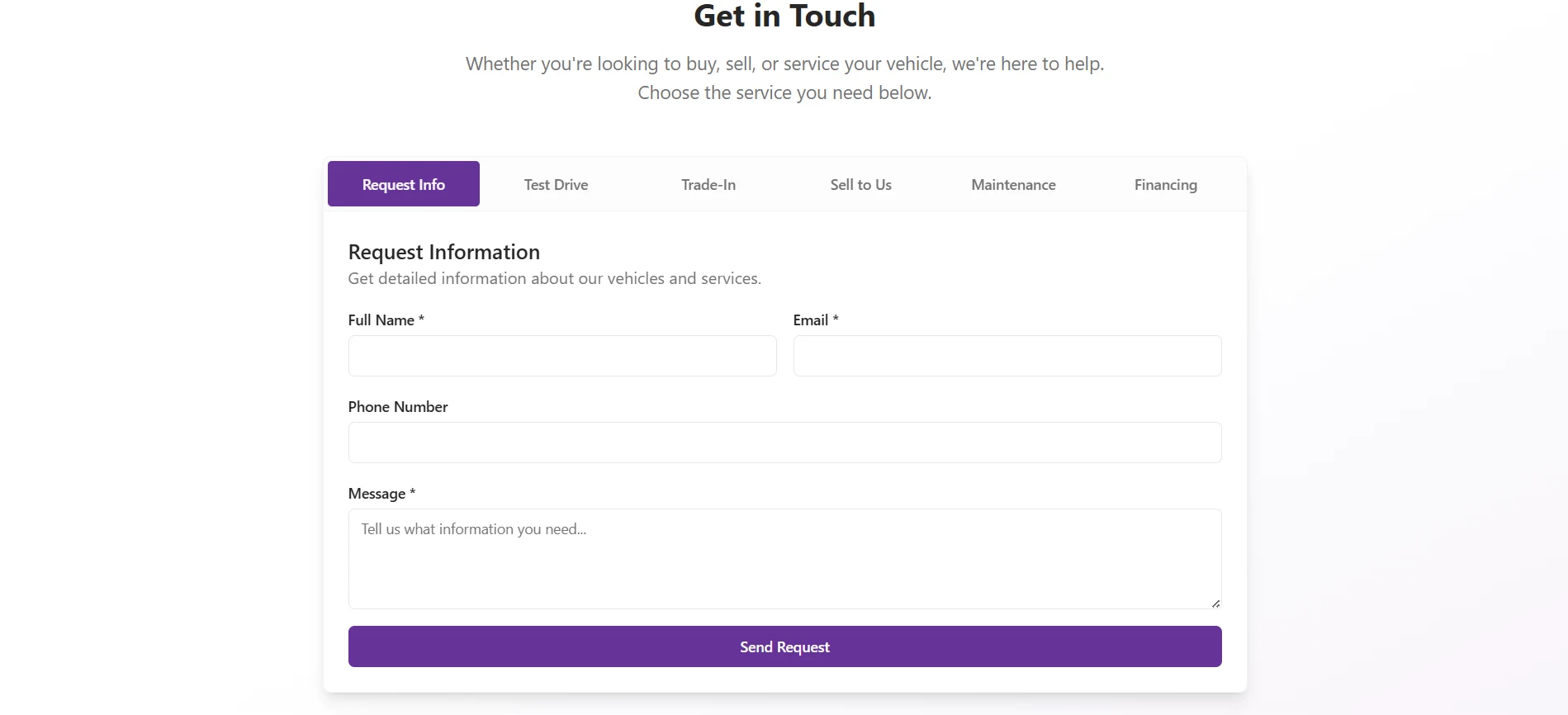Click the 'Choose the service you need' subtitle
Screen dimensions: 1568x715
pyautogui.click(x=784, y=92)
